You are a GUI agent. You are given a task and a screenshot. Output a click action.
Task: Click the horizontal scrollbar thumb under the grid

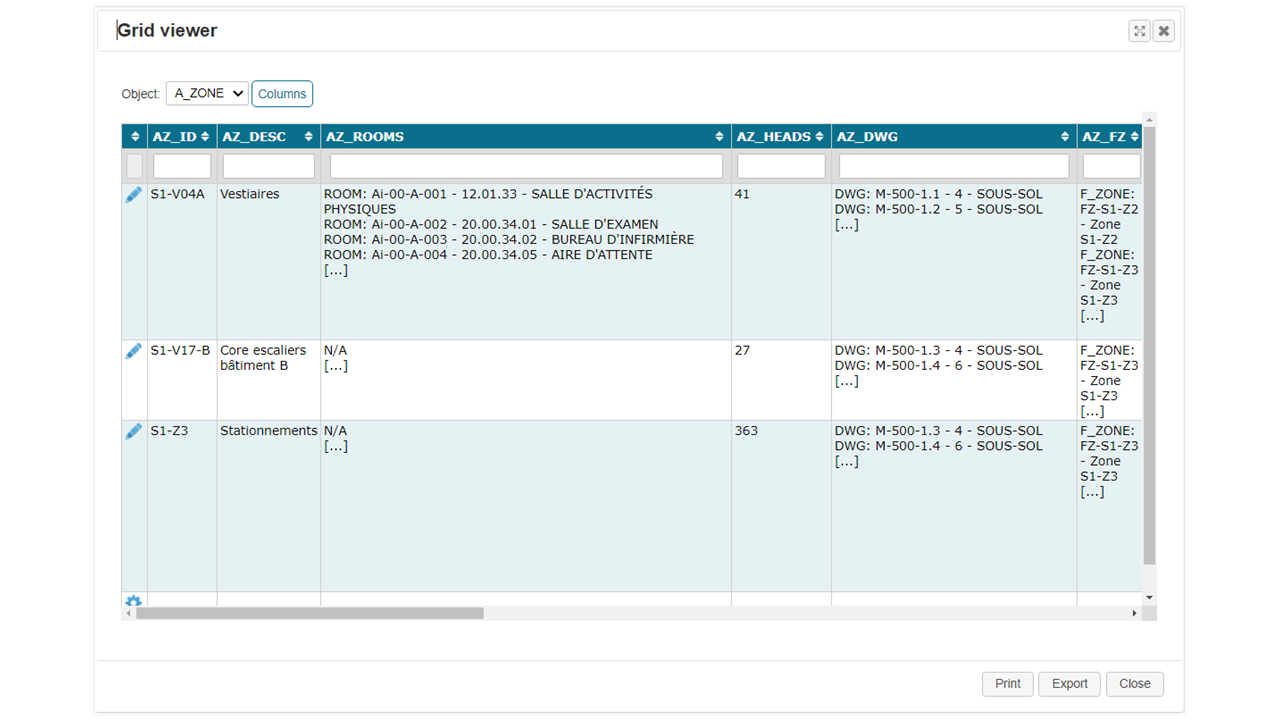310,613
